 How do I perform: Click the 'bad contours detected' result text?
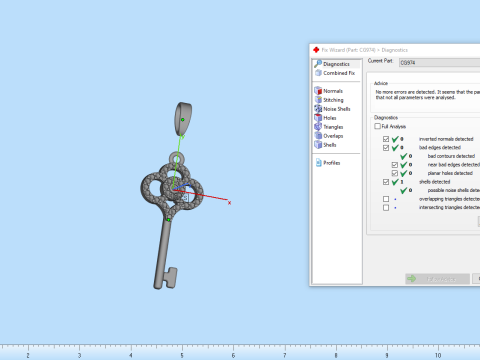pyautogui.click(x=451, y=156)
